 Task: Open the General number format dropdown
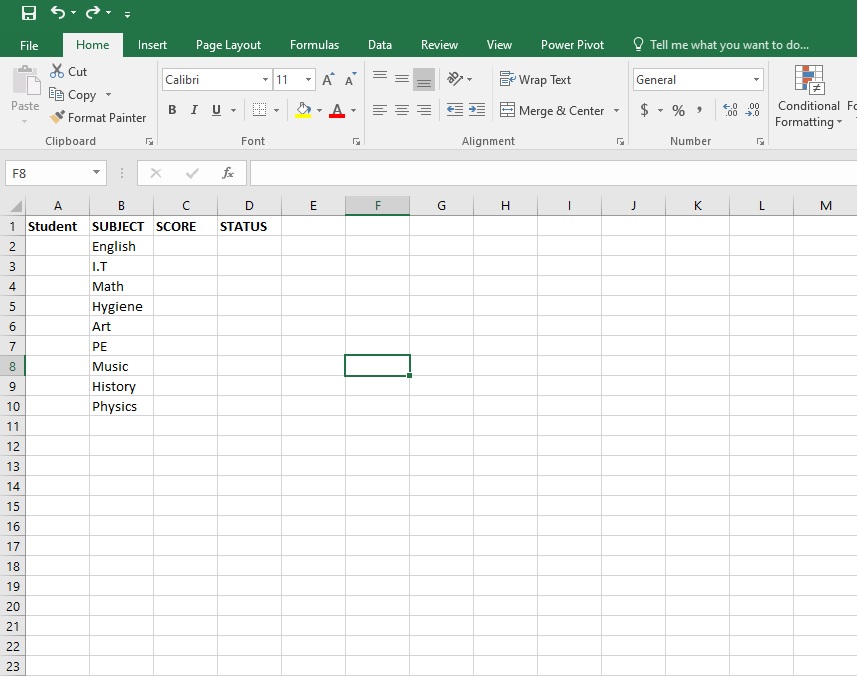point(755,79)
